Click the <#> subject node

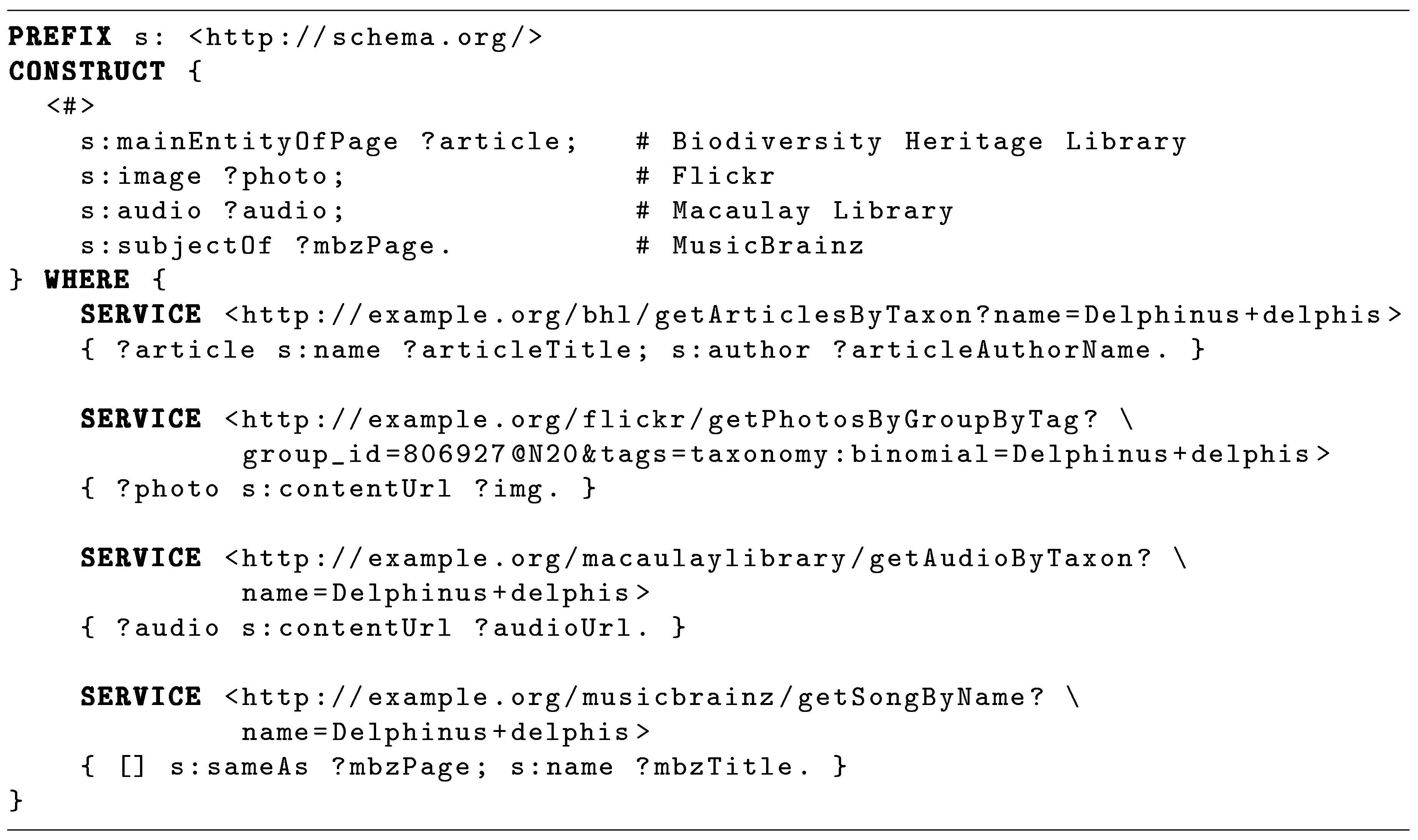click(70, 107)
